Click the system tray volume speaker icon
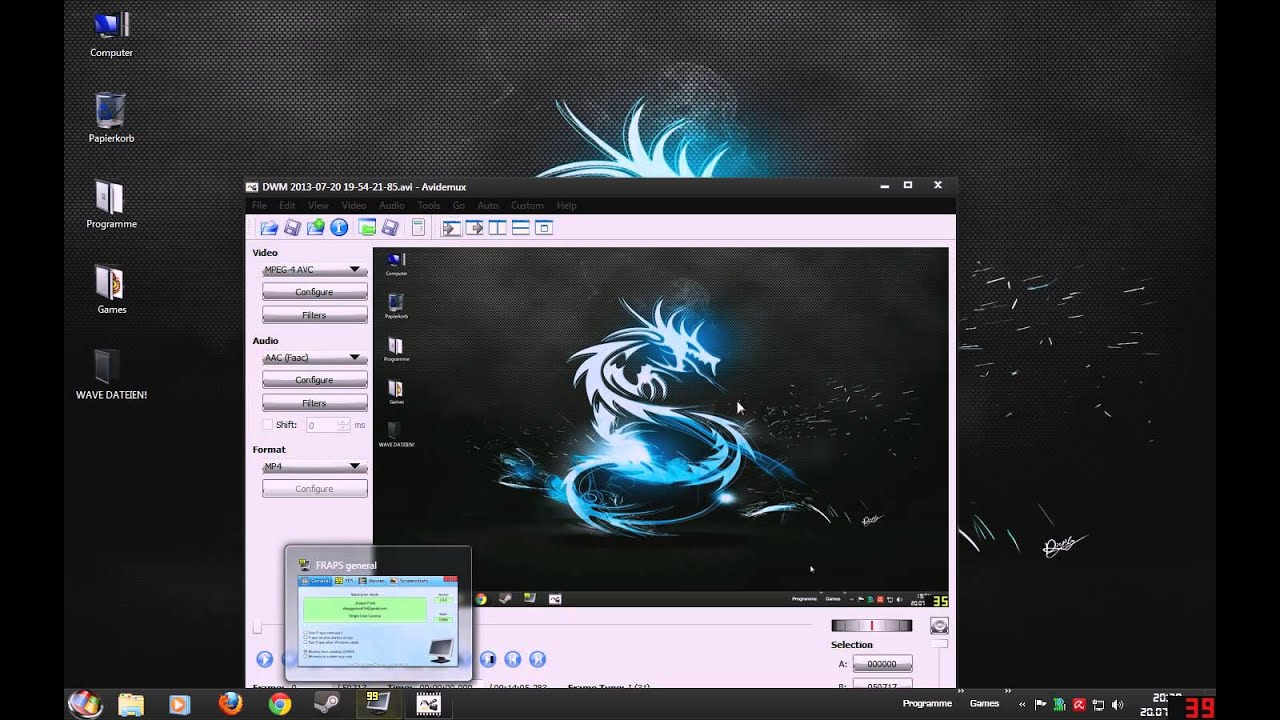This screenshot has width=1280, height=720. (x=1117, y=704)
